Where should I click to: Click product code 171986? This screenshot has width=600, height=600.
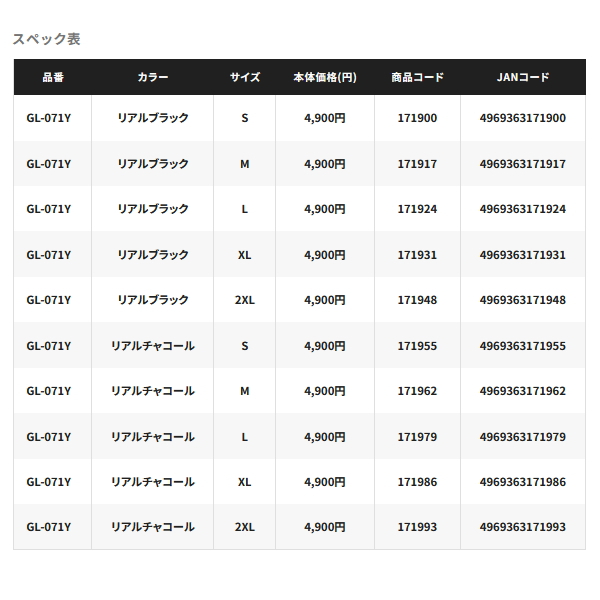[x=417, y=482]
